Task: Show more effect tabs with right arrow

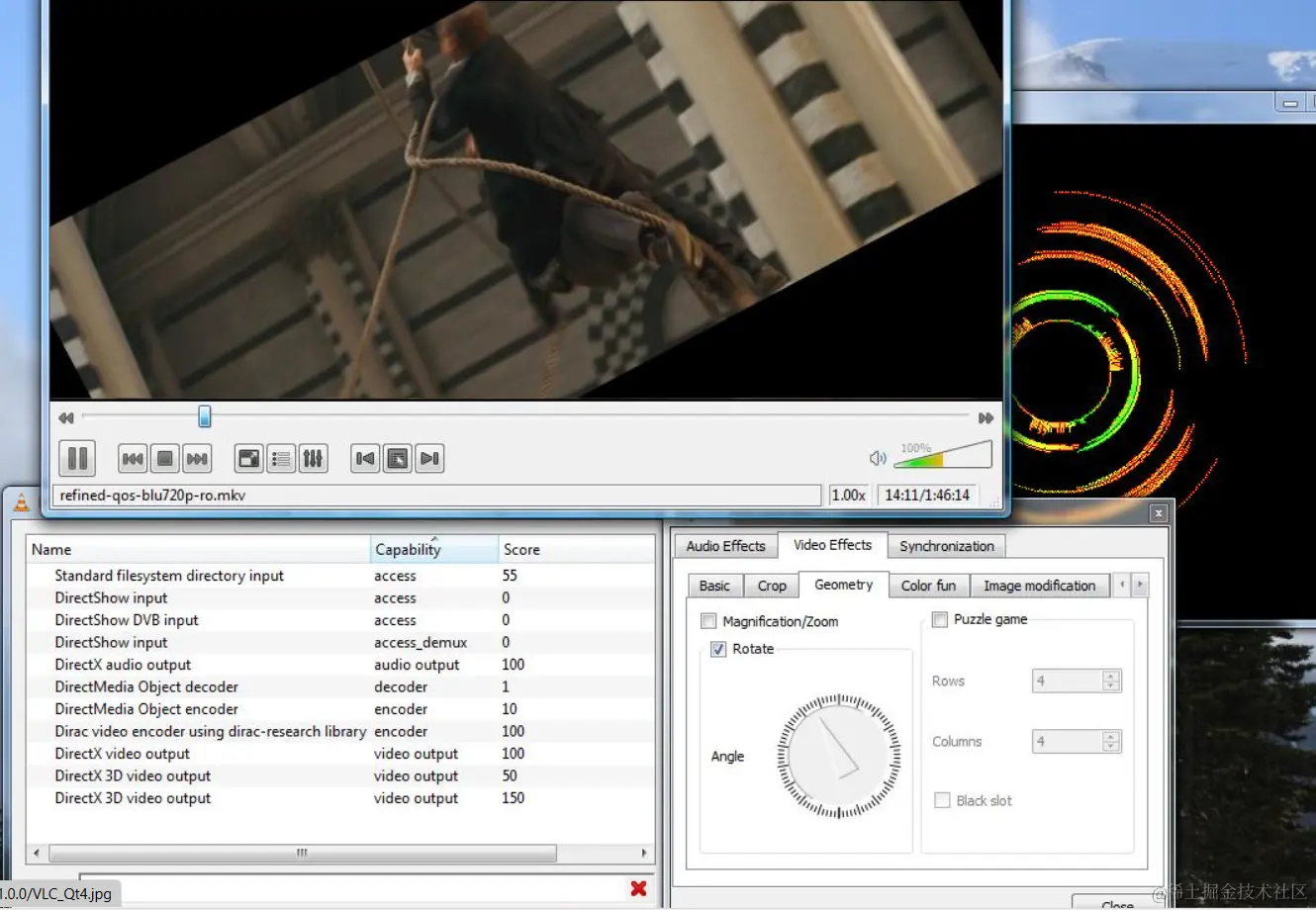Action: [1140, 585]
